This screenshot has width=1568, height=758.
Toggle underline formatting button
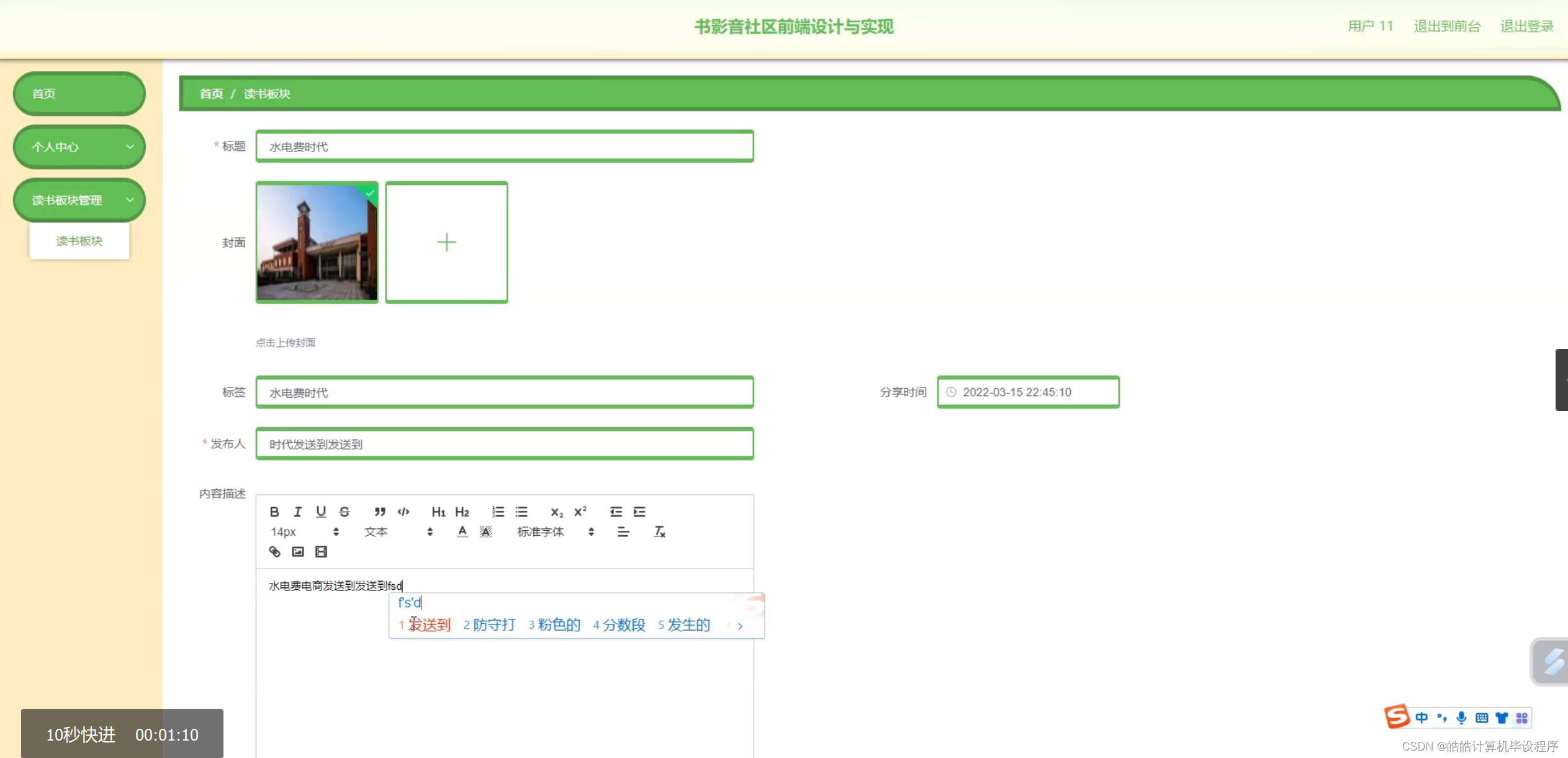pos(321,512)
